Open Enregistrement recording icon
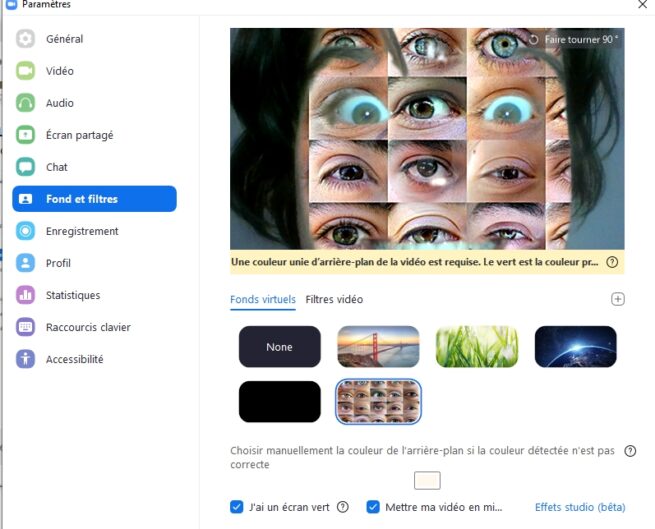 (x=25, y=231)
